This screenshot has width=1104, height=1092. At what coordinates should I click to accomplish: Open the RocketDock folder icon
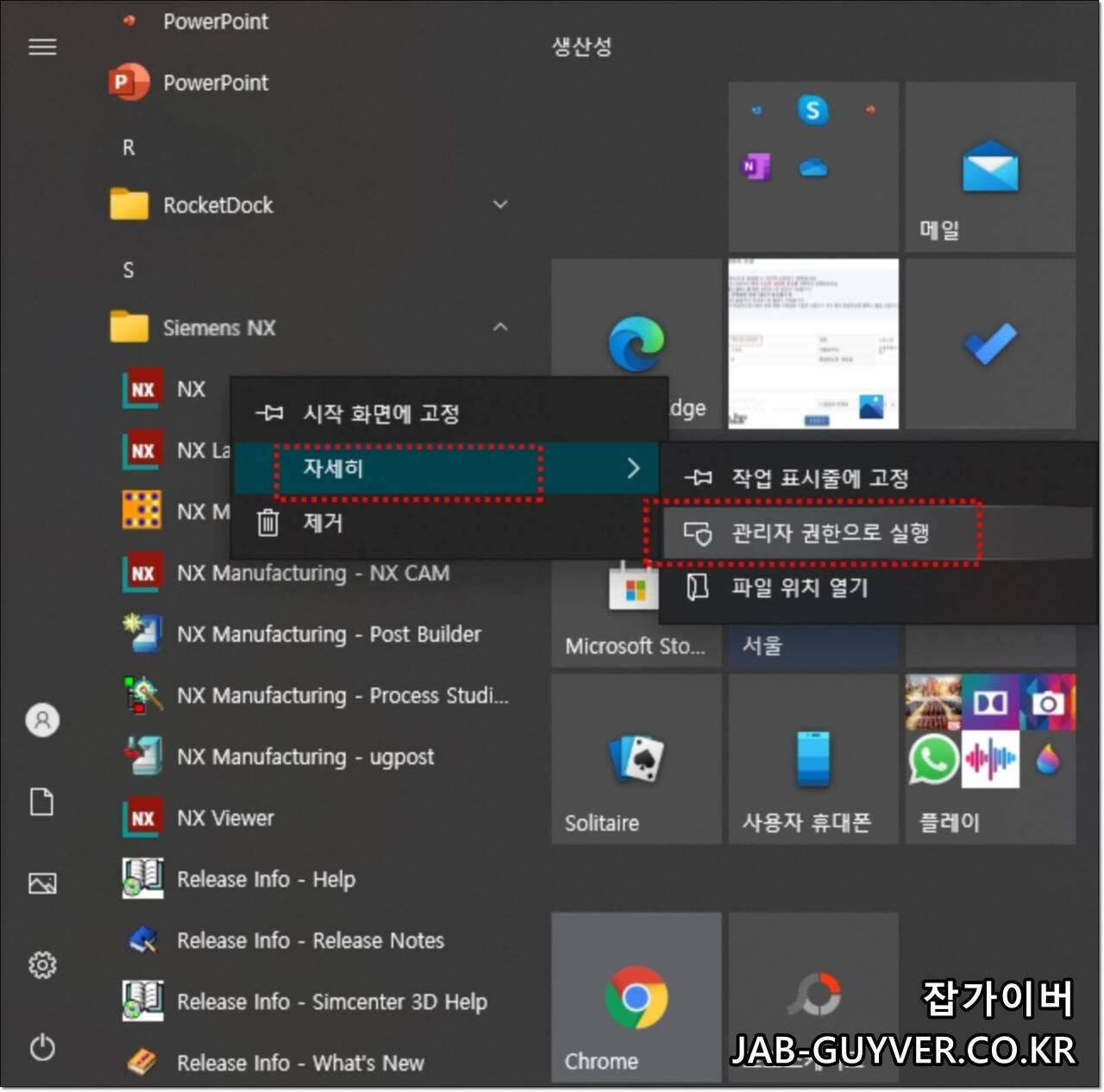129,204
